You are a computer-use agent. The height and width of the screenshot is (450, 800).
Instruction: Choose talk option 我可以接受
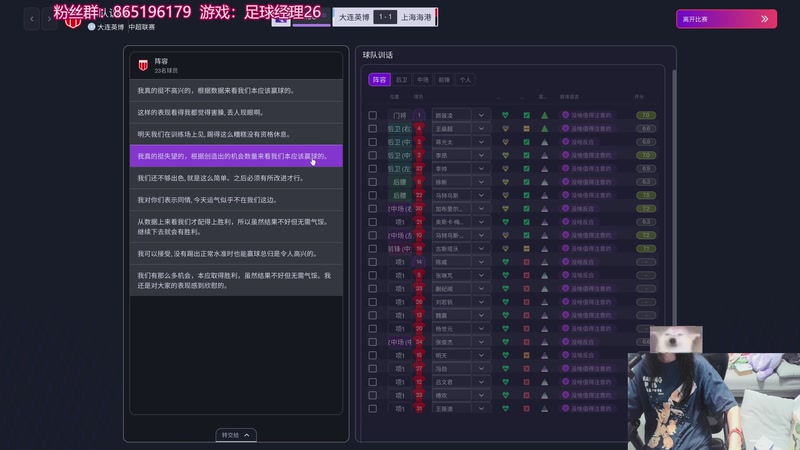pos(236,254)
